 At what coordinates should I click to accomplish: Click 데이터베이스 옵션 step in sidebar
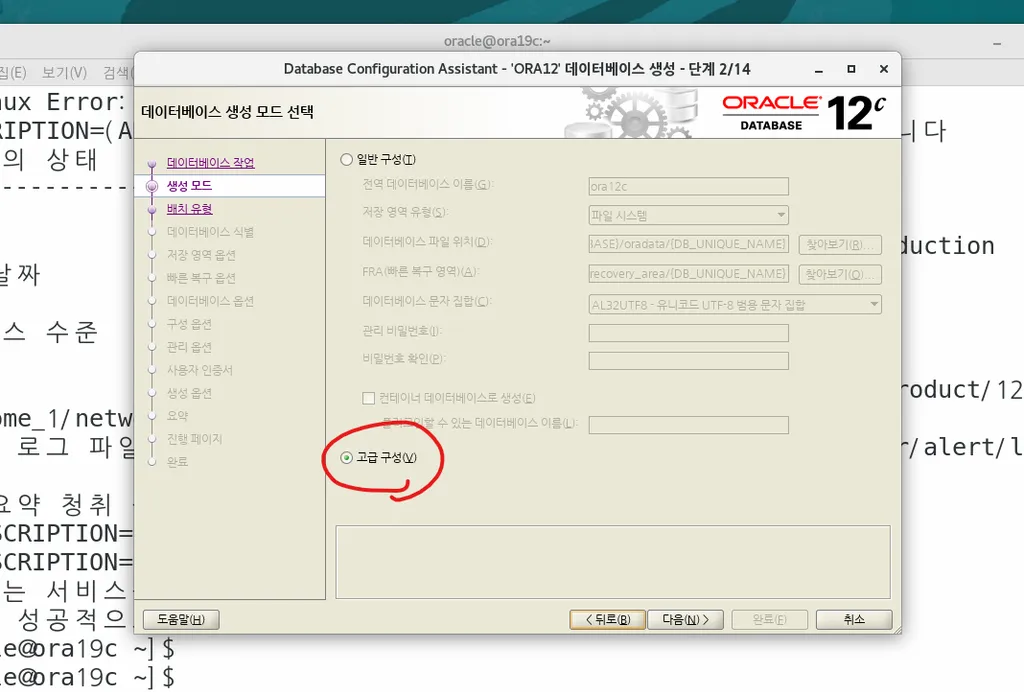[210, 301]
